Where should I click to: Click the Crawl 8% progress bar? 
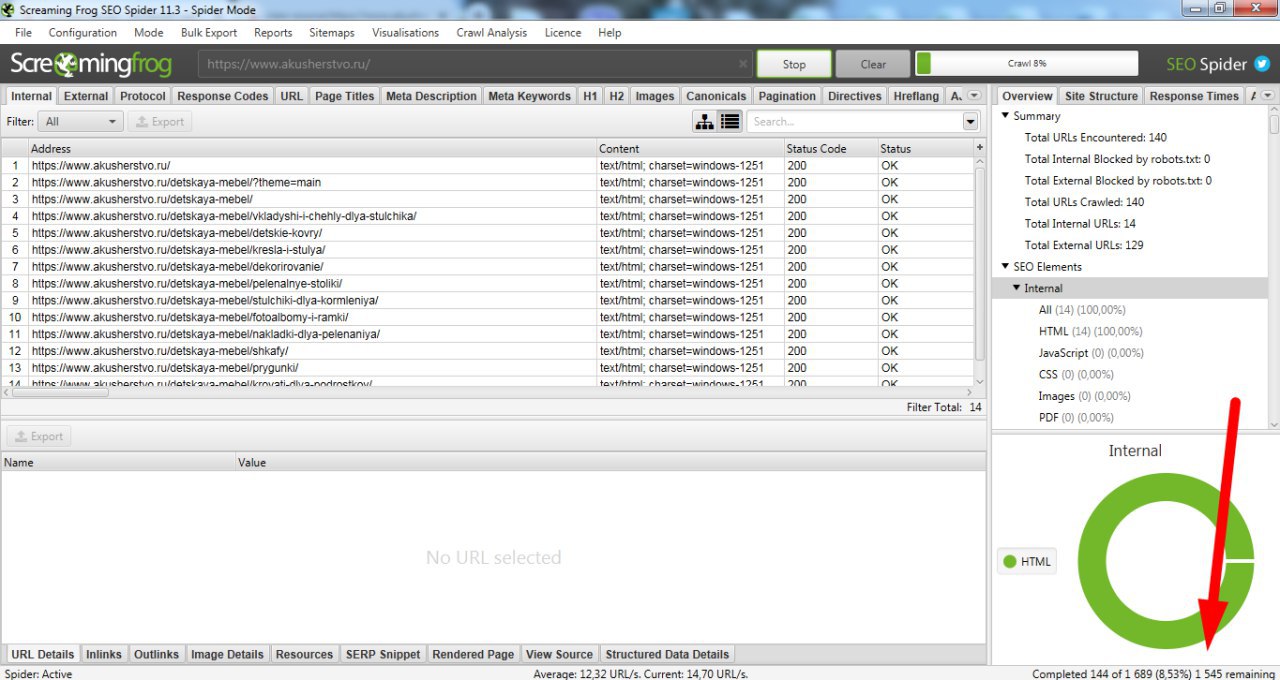click(x=1027, y=63)
